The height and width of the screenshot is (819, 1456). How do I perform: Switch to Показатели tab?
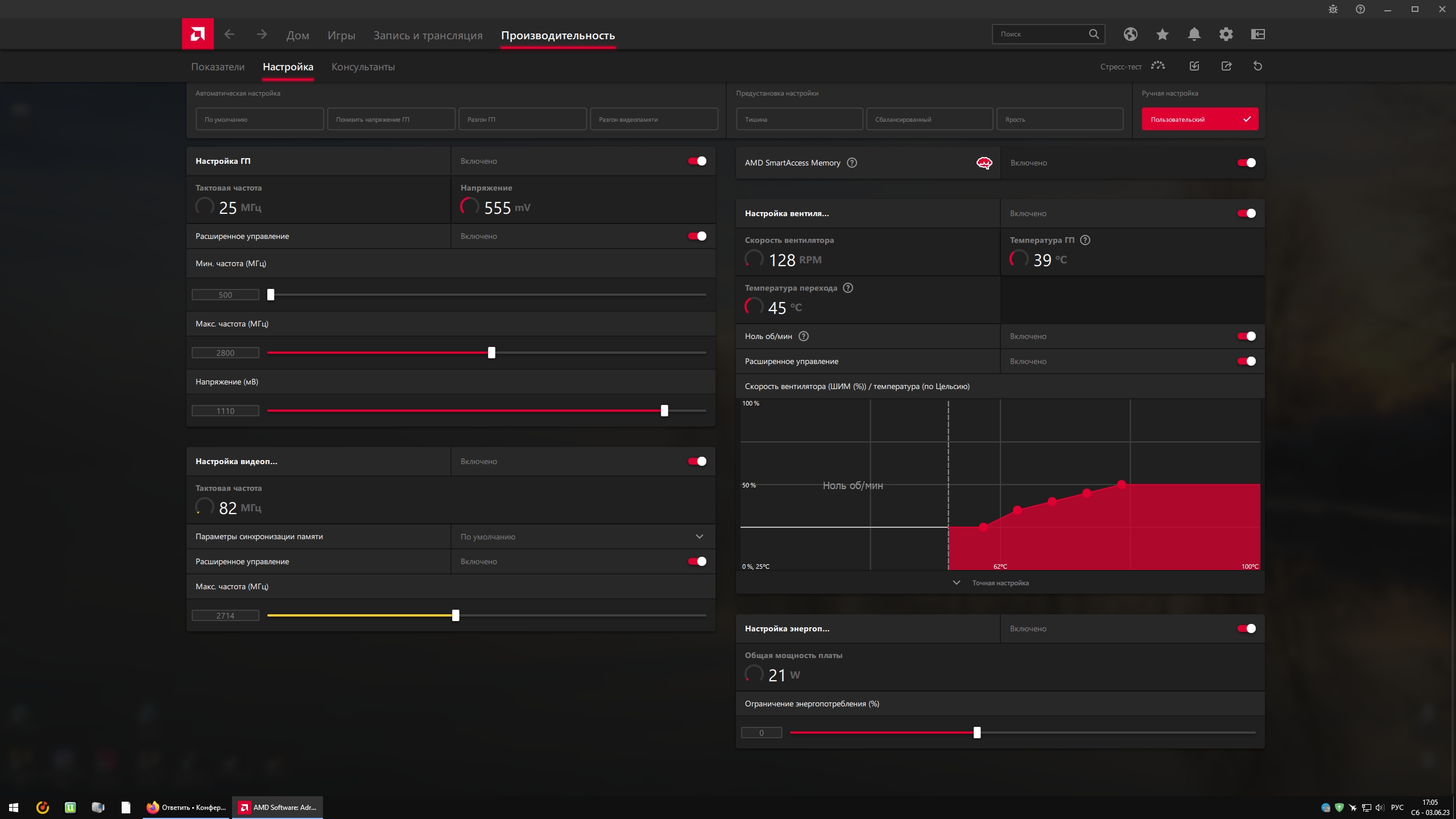point(218,67)
